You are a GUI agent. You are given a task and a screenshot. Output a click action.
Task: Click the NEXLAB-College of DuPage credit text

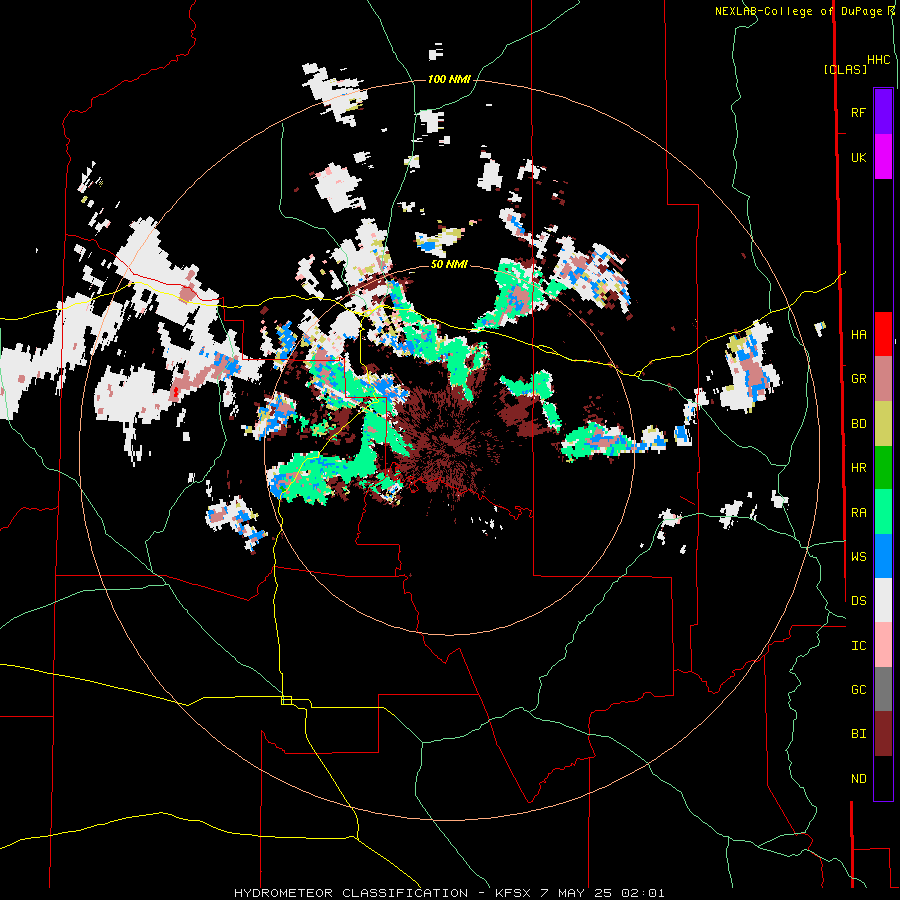tap(799, 11)
